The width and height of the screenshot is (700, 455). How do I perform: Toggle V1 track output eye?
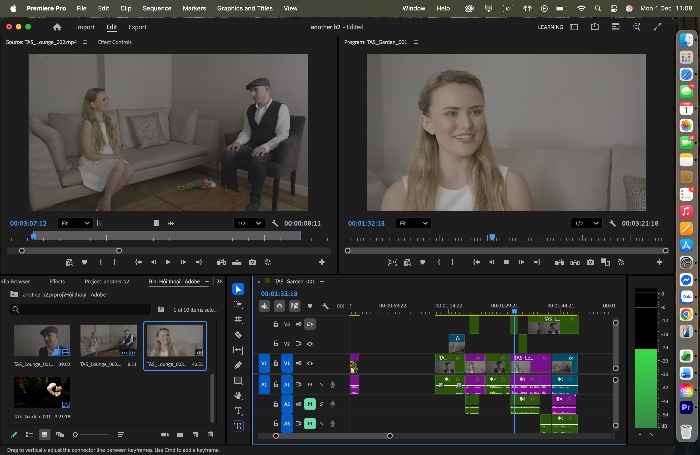(x=310, y=363)
